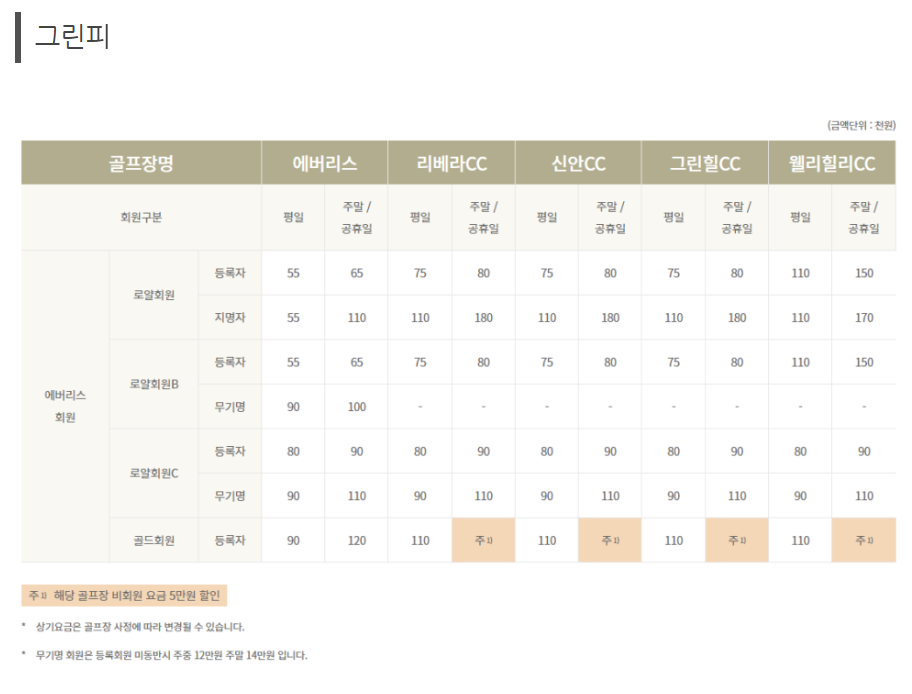This screenshot has height=694, width=912.
Task: Select the 웰리힐리CC column header
Action: (x=832, y=163)
